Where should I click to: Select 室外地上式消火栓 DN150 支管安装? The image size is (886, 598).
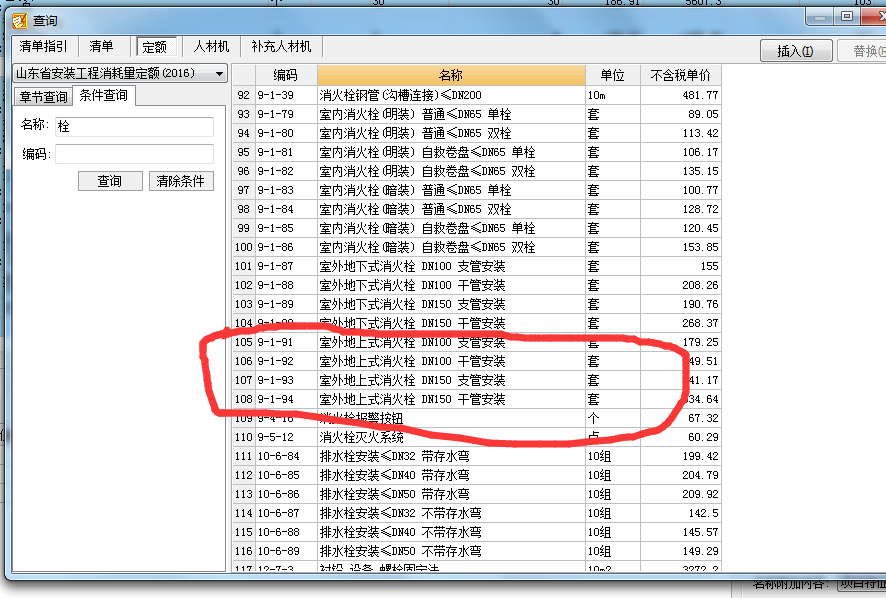click(477, 380)
